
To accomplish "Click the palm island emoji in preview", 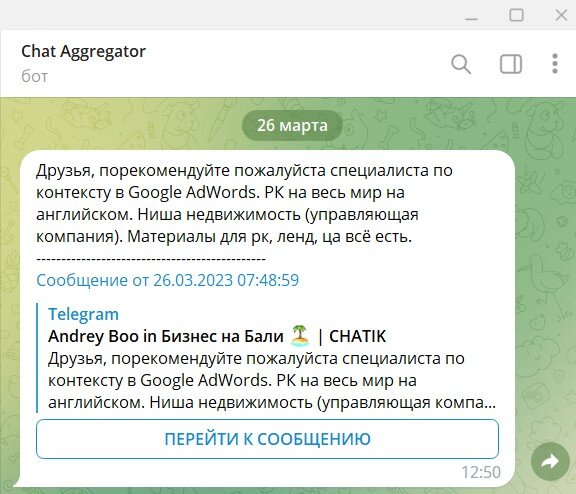I will pyautogui.click(x=300, y=336).
